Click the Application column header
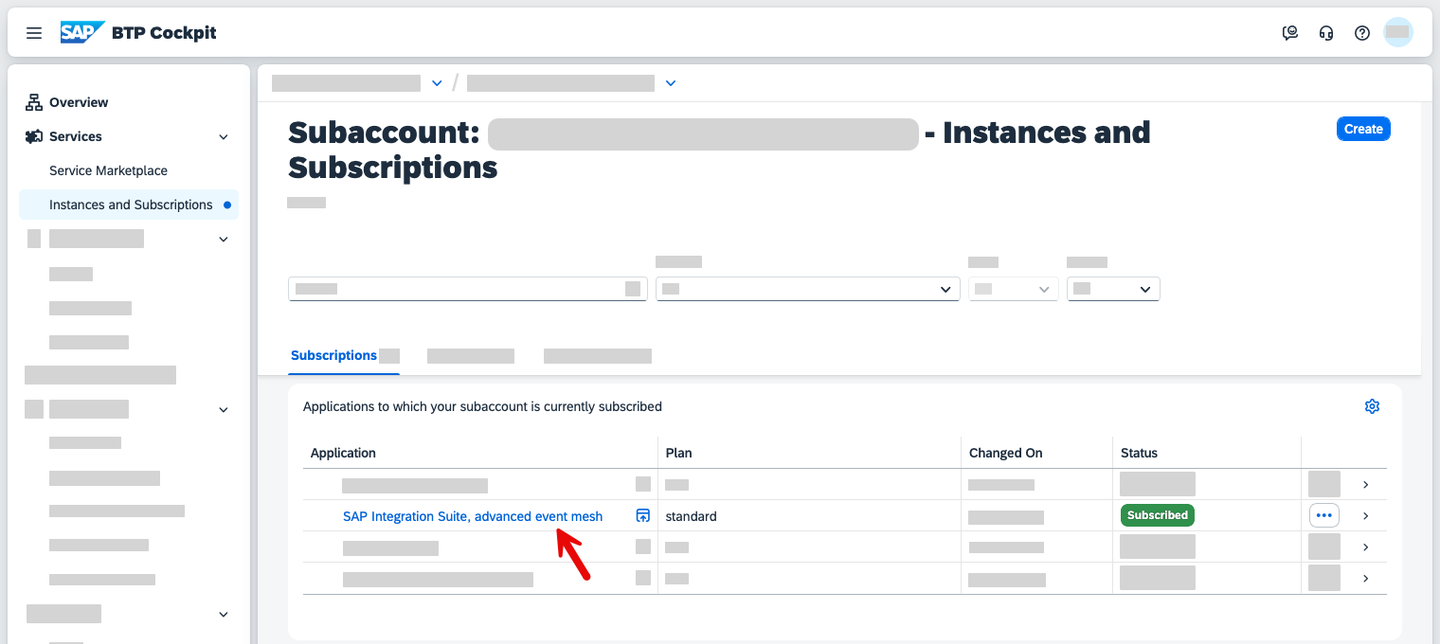1440x644 pixels. [x=343, y=453]
